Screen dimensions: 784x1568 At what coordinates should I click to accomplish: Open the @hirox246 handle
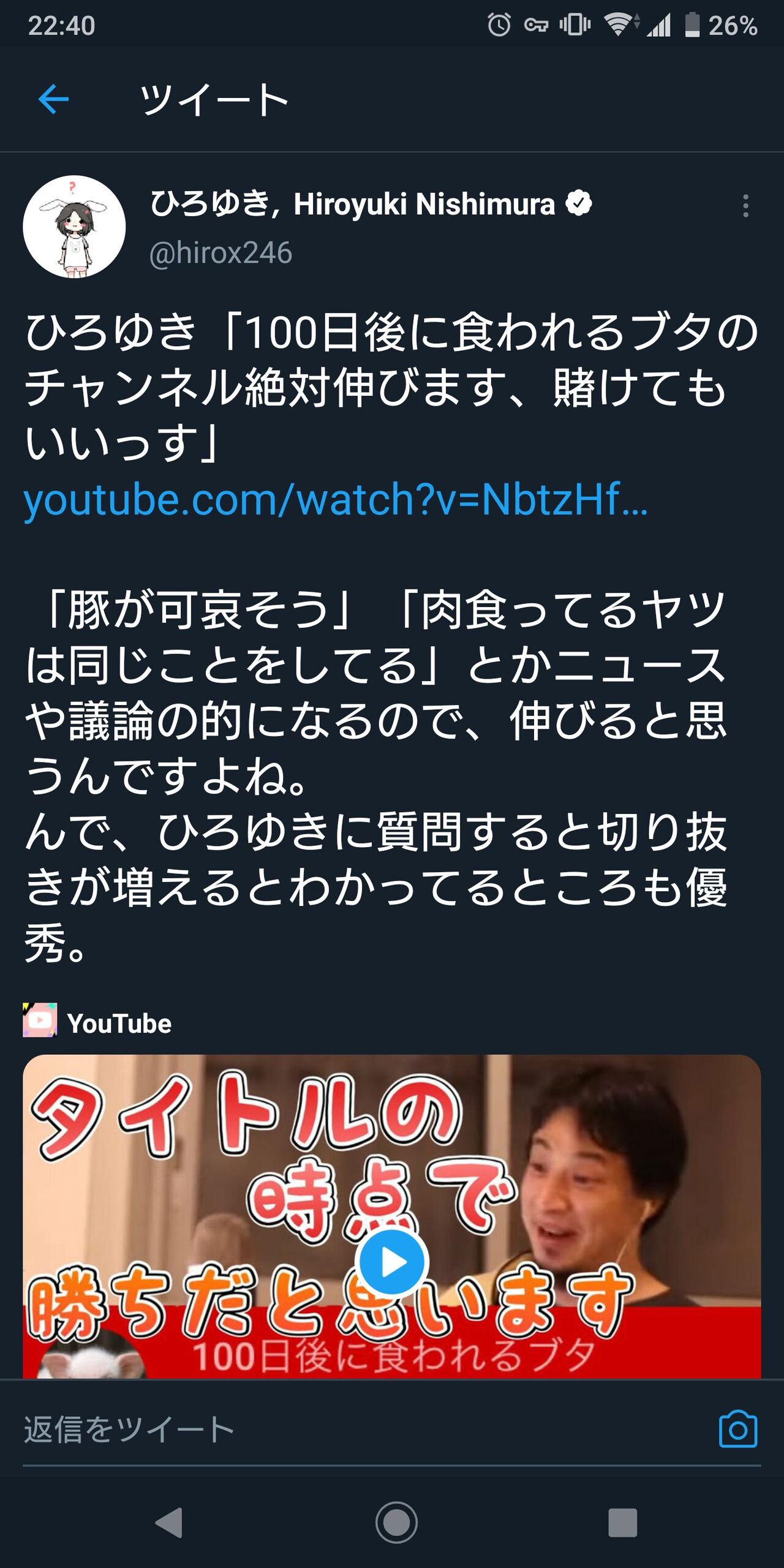(x=221, y=253)
